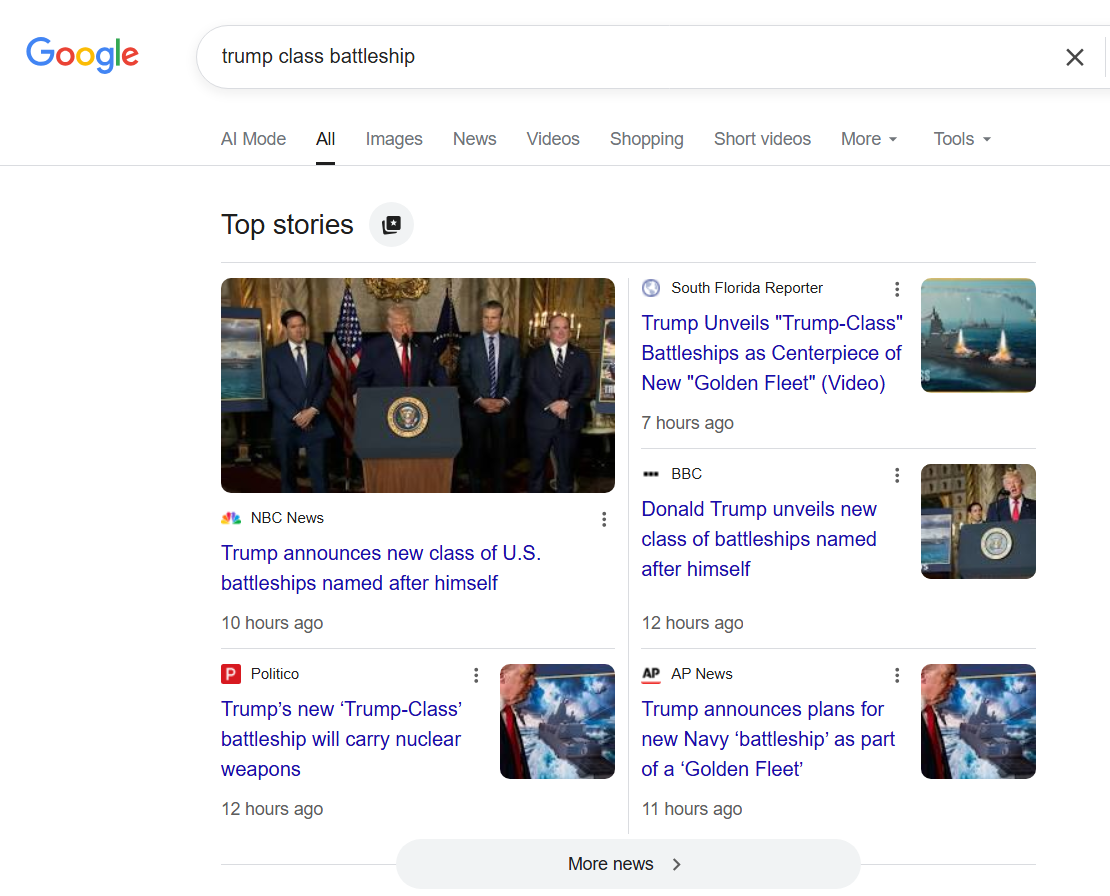Open three-dot menu for NBC News story
Viewport: 1110px width, 896px height.
[604, 519]
